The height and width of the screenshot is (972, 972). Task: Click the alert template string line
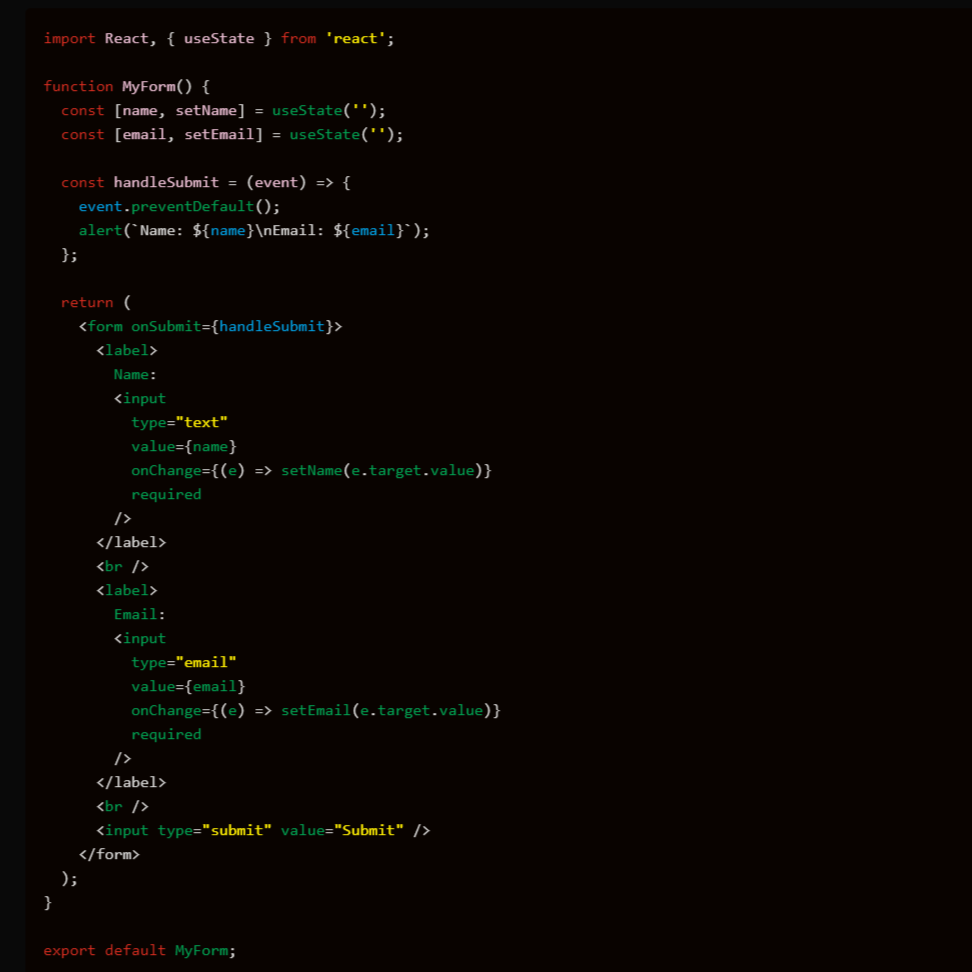coord(254,231)
